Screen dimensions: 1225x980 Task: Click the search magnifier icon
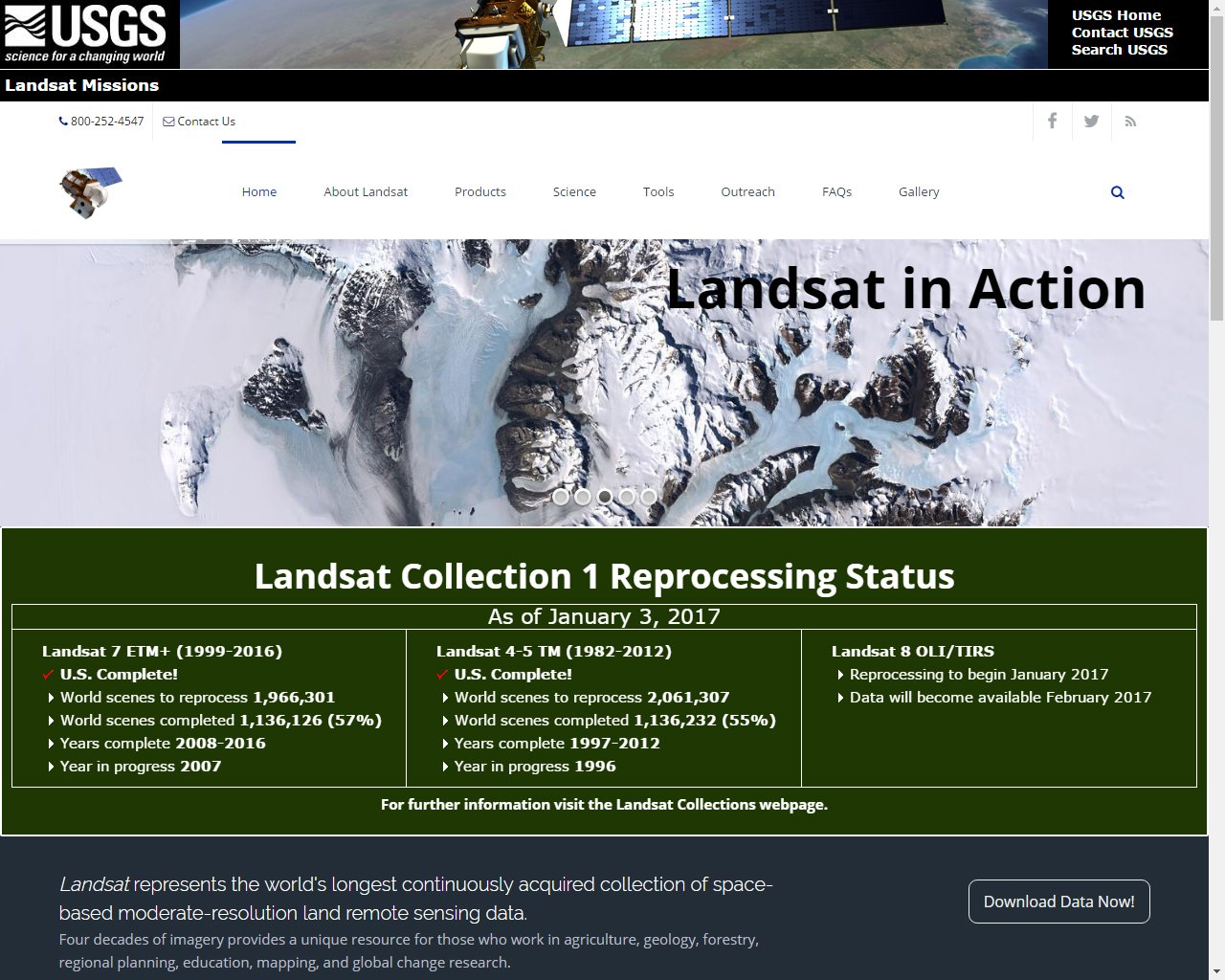click(x=1117, y=191)
